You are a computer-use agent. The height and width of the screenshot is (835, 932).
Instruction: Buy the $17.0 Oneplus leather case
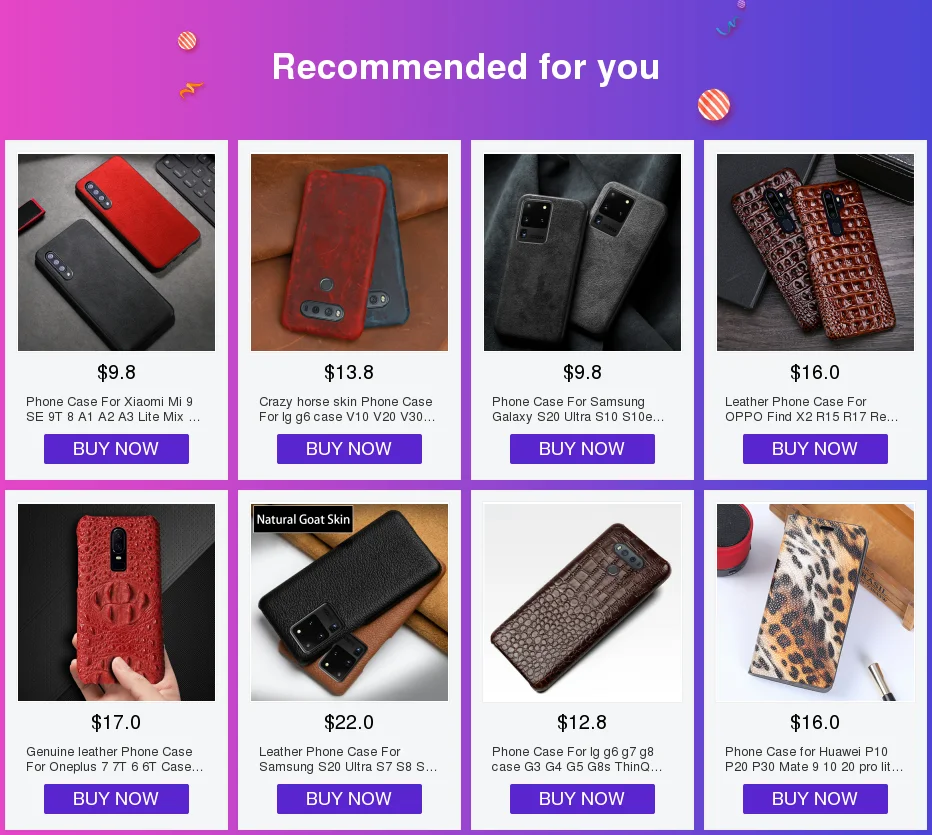pyautogui.click(x=116, y=799)
